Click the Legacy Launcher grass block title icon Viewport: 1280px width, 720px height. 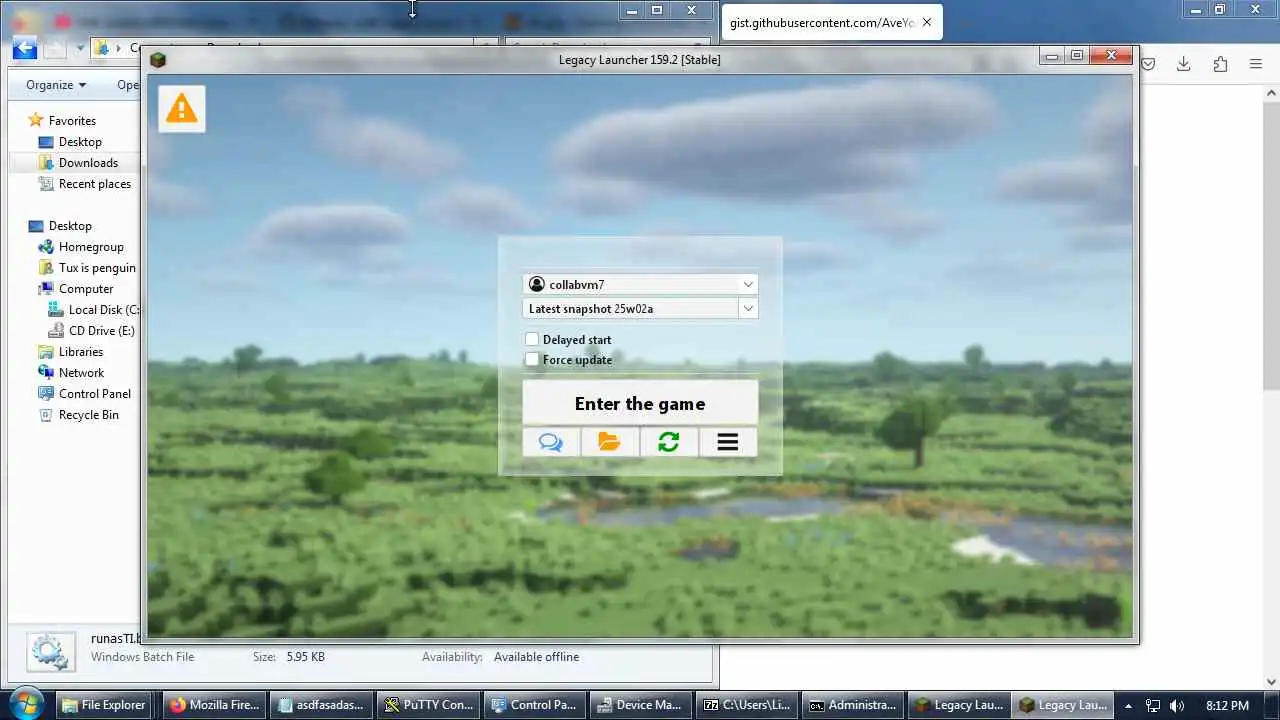click(x=157, y=60)
